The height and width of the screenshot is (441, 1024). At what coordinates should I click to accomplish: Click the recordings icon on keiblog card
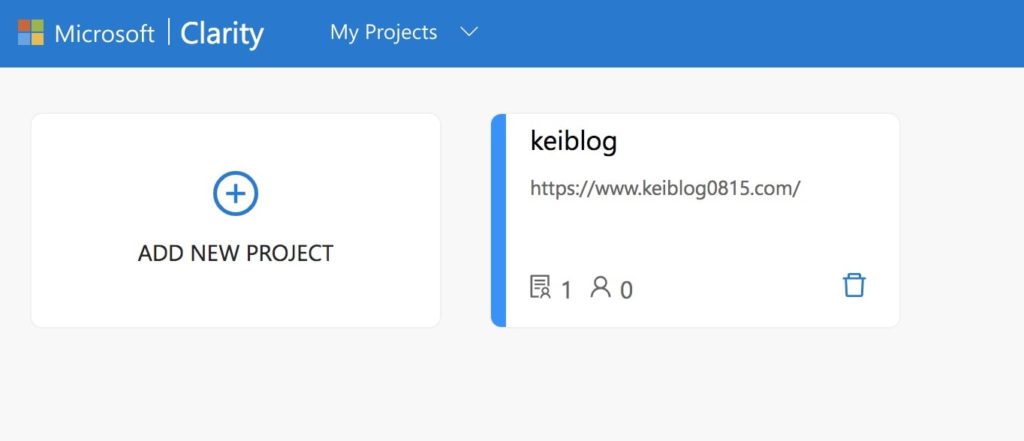540,287
